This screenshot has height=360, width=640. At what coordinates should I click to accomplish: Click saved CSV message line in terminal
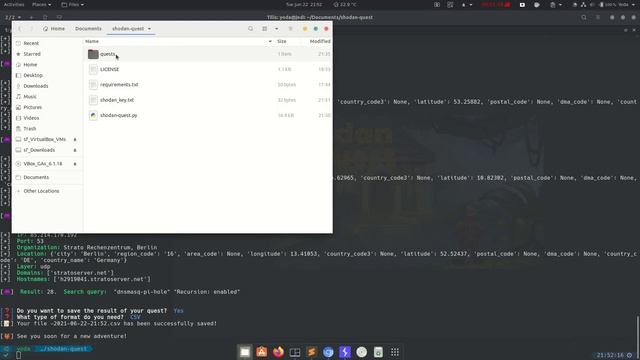(x=117, y=323)
